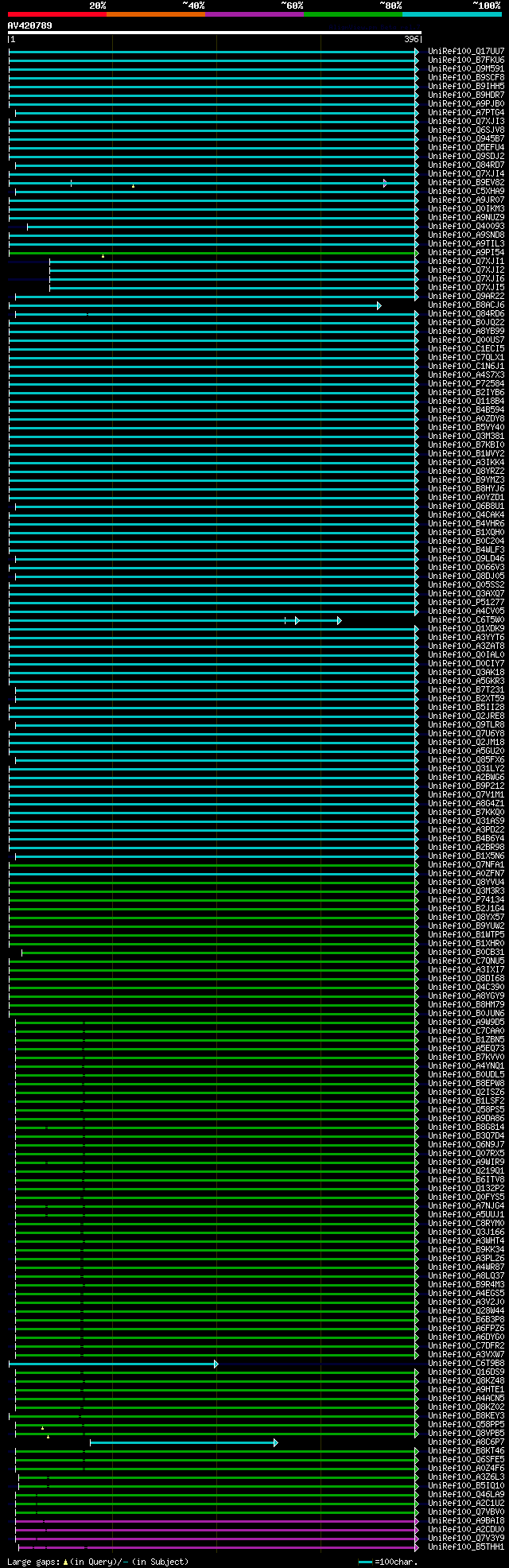Select the UniRef100_A8G4Z1 label
This screenshot has width=509, height=1568.
[x=466, y=803]
